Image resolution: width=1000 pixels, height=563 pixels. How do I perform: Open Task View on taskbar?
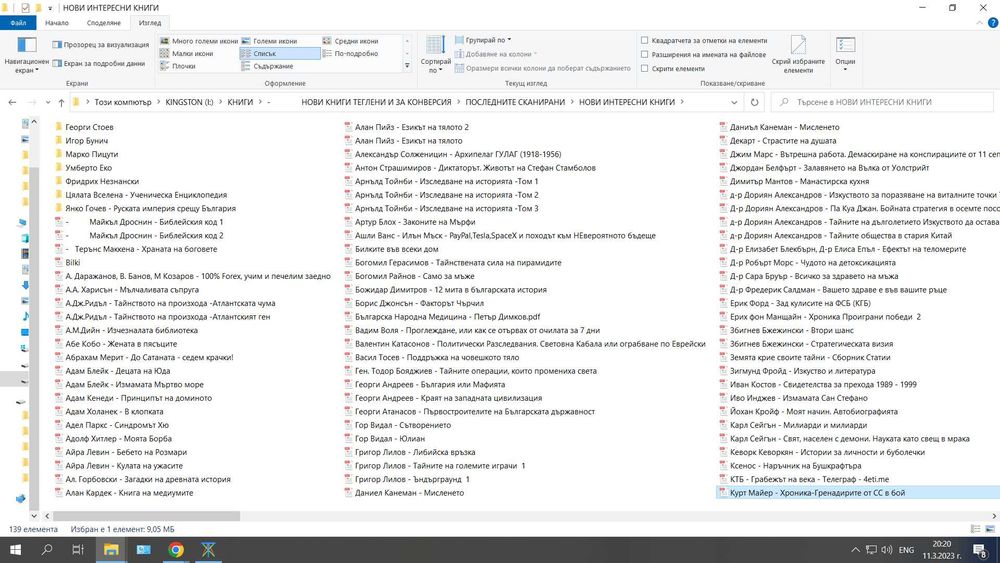pos(78,550)
